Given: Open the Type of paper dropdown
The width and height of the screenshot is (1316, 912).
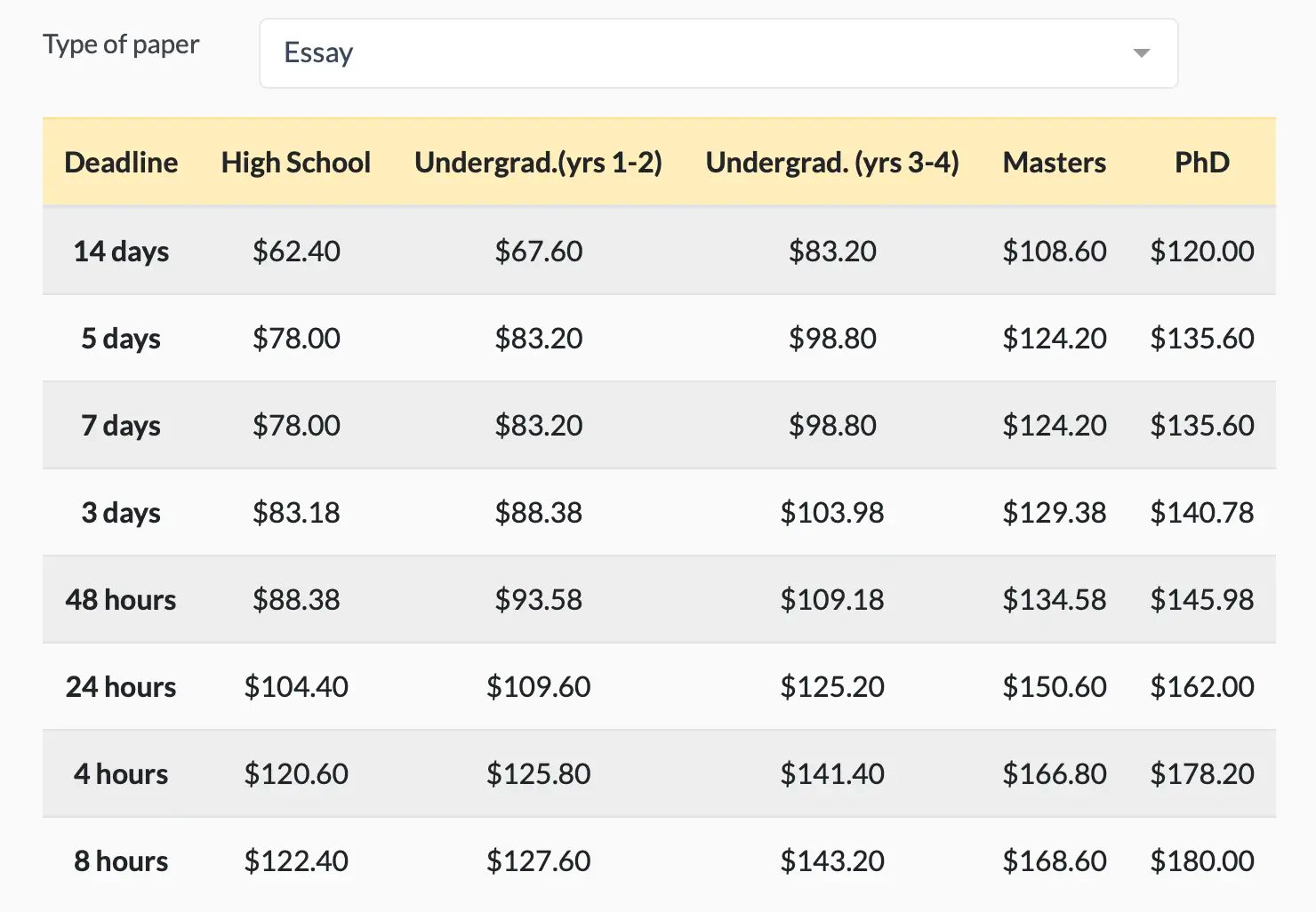Looking at the screenshot, I should (717, 53).
